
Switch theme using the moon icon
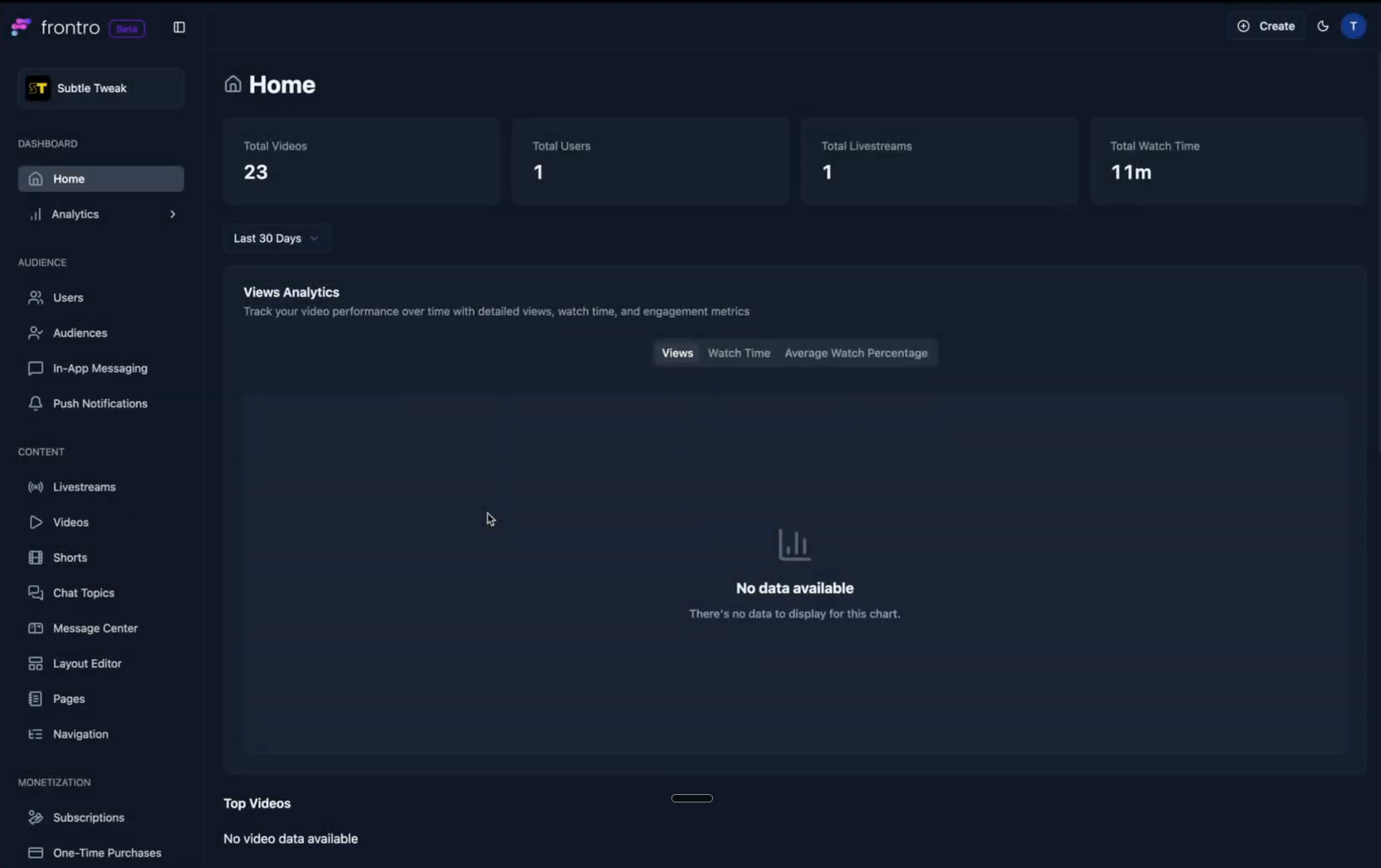point(1323,27)
